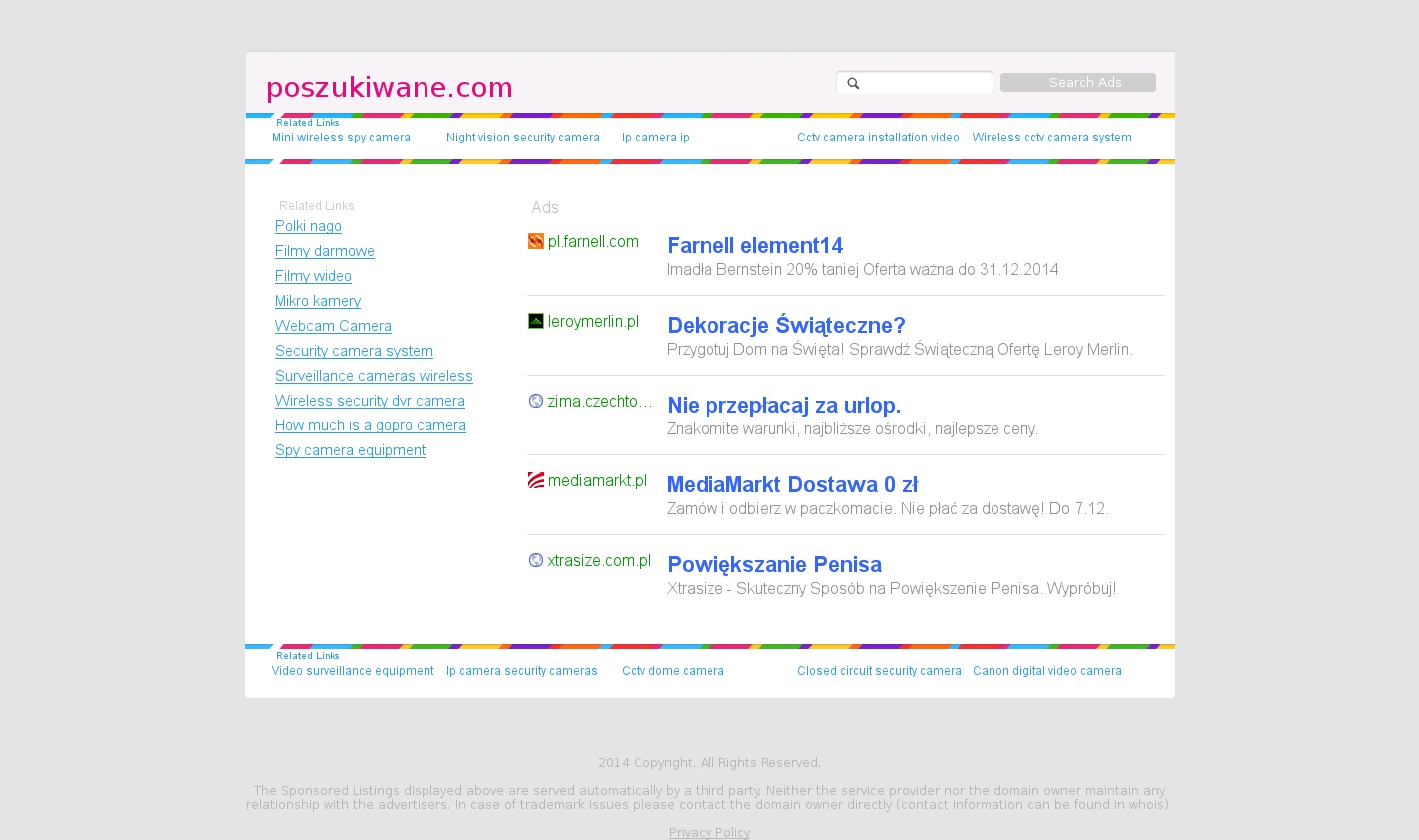Open How much is a gopro camera
Screen dimensions: 1419x840
(x=371, y=425)
